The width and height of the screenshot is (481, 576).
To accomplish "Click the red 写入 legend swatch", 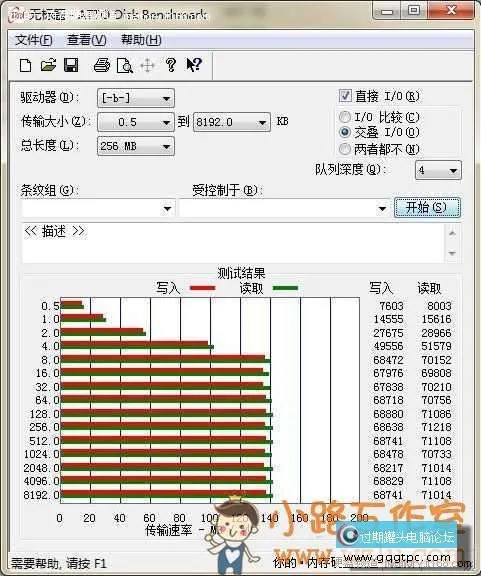I will click(202, 288).
